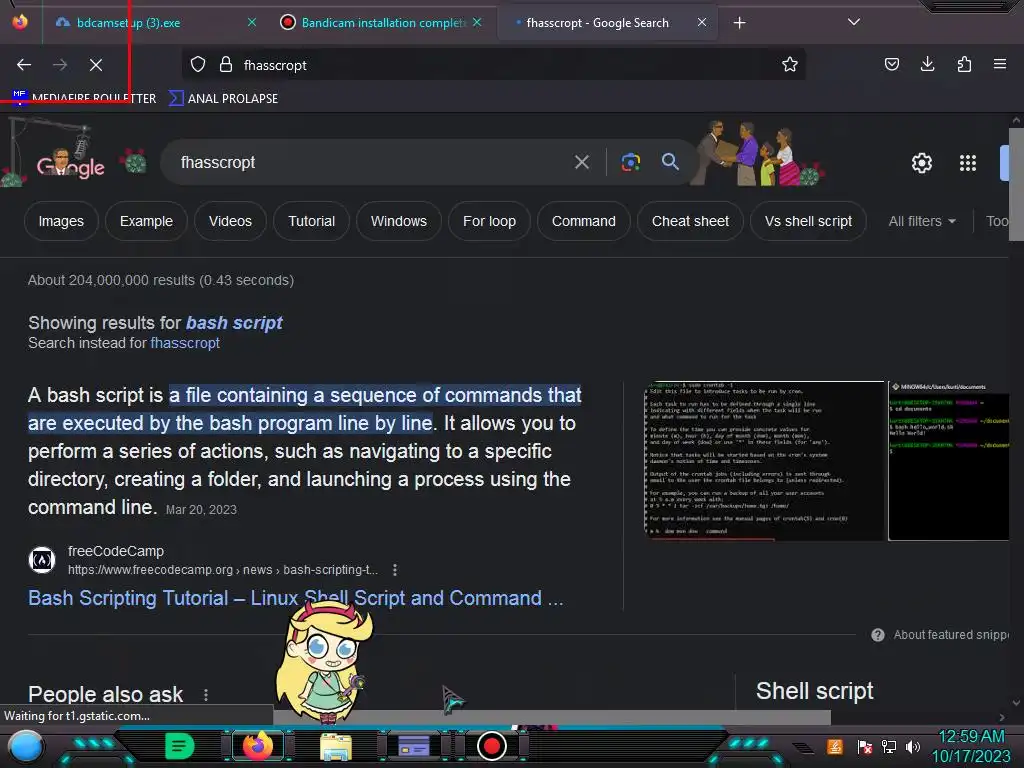Viewport: 1024px width, 768px height.
Task: Switch to Bandicam installation complete tab
Action: (x=382, y=23)
